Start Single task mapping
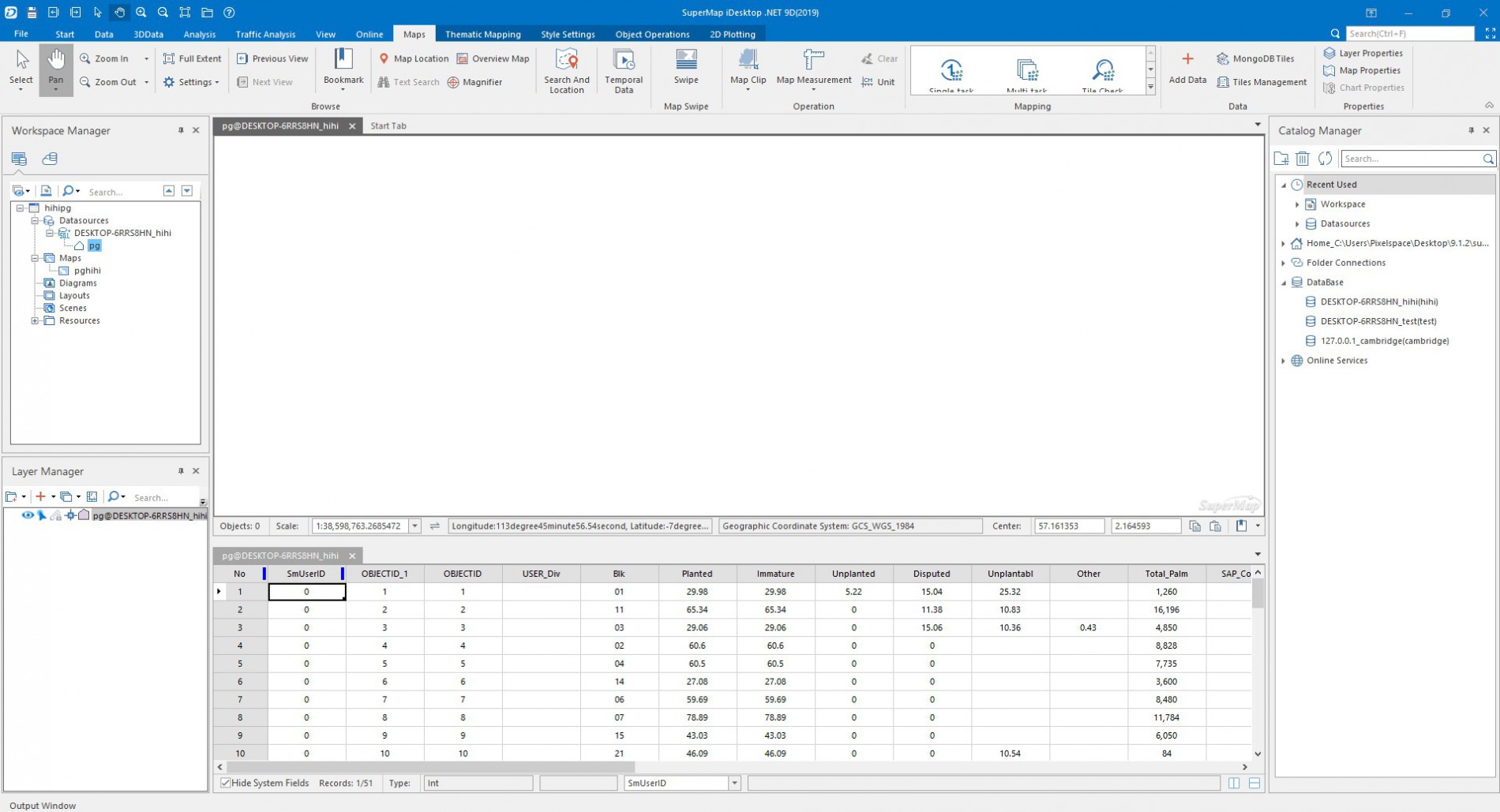This screenshot has height=812, width=1500. [x=951, y=73]
